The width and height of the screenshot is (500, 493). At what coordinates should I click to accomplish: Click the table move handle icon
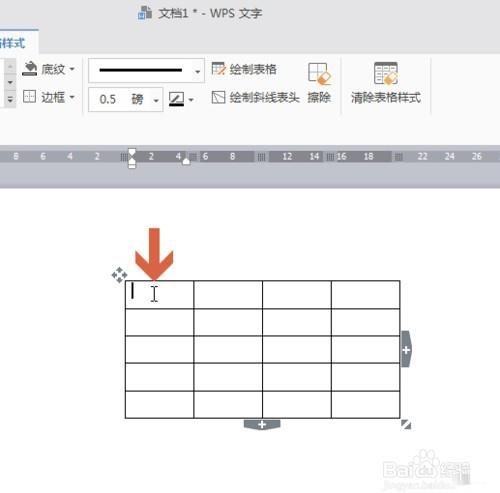click(x=119, y=275)
